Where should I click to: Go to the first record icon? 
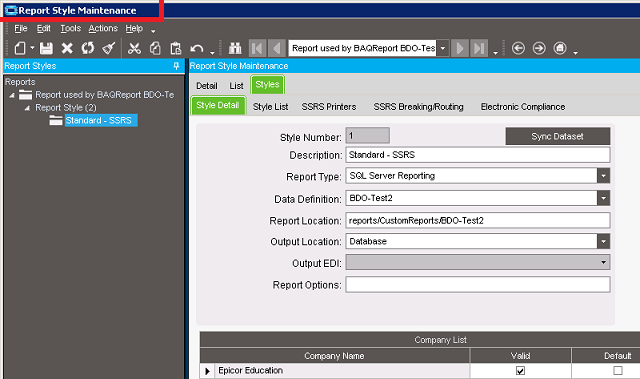point(258,48)
